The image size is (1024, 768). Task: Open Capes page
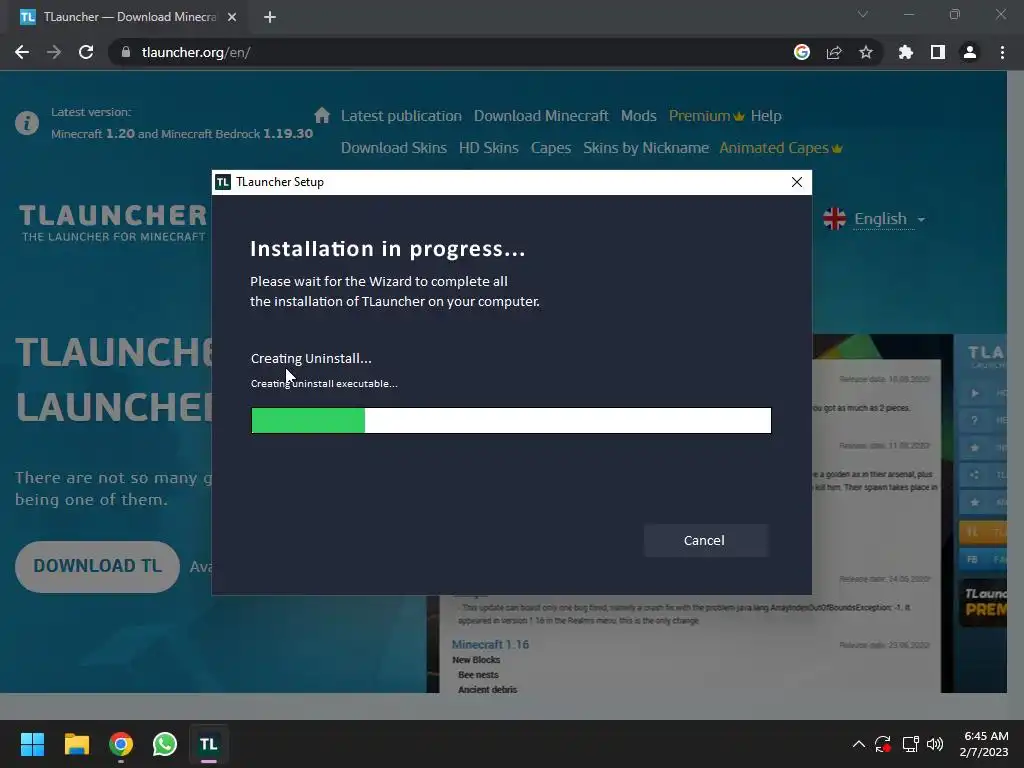pyautogui.click(x=551, y=148)
